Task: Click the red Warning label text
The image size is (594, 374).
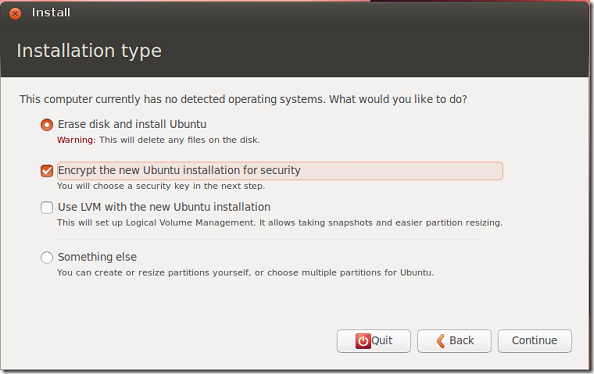Action: (76, 140)
